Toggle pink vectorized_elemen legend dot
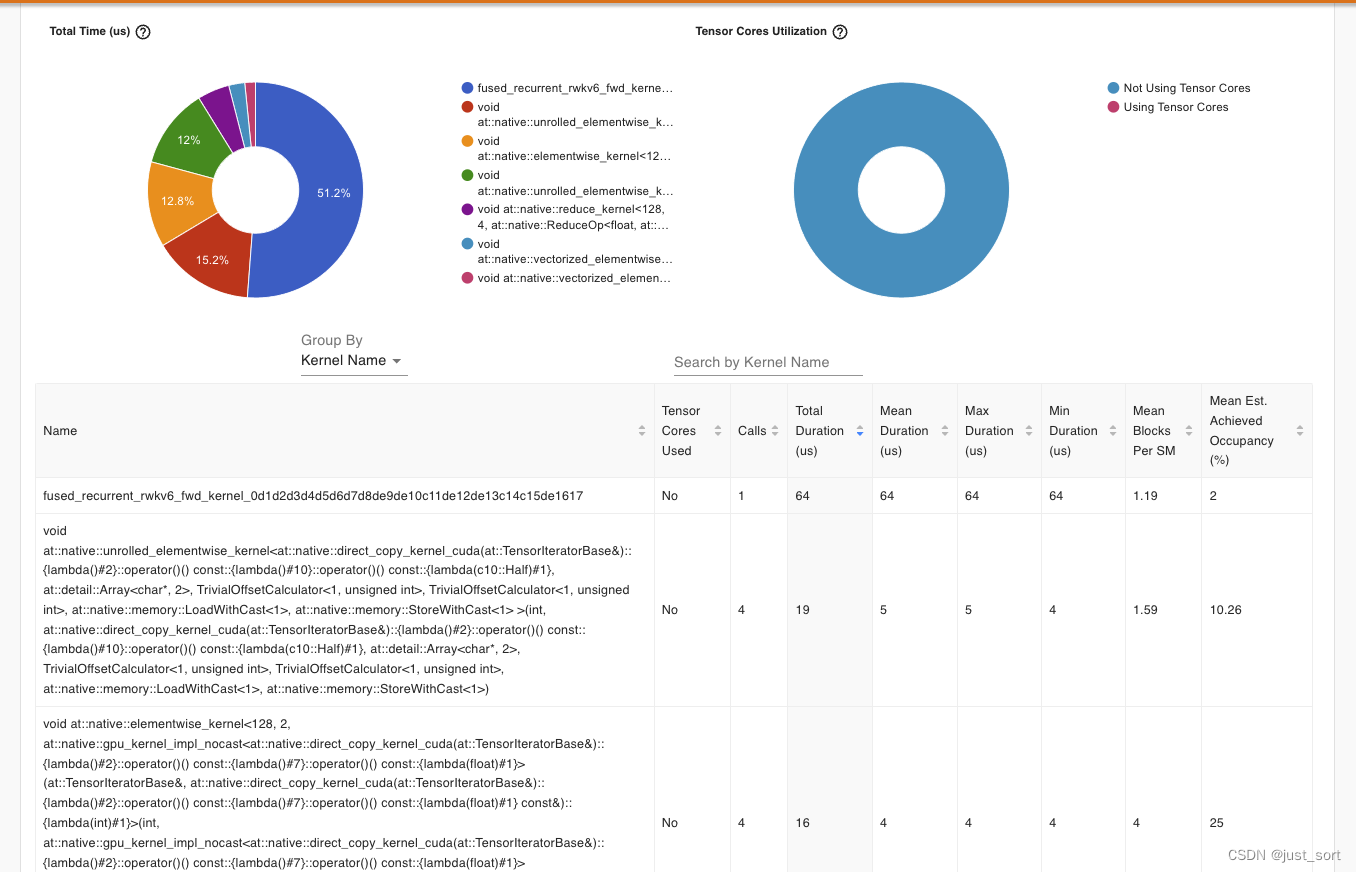1356x872 pixels. click(x=467, y=278)
